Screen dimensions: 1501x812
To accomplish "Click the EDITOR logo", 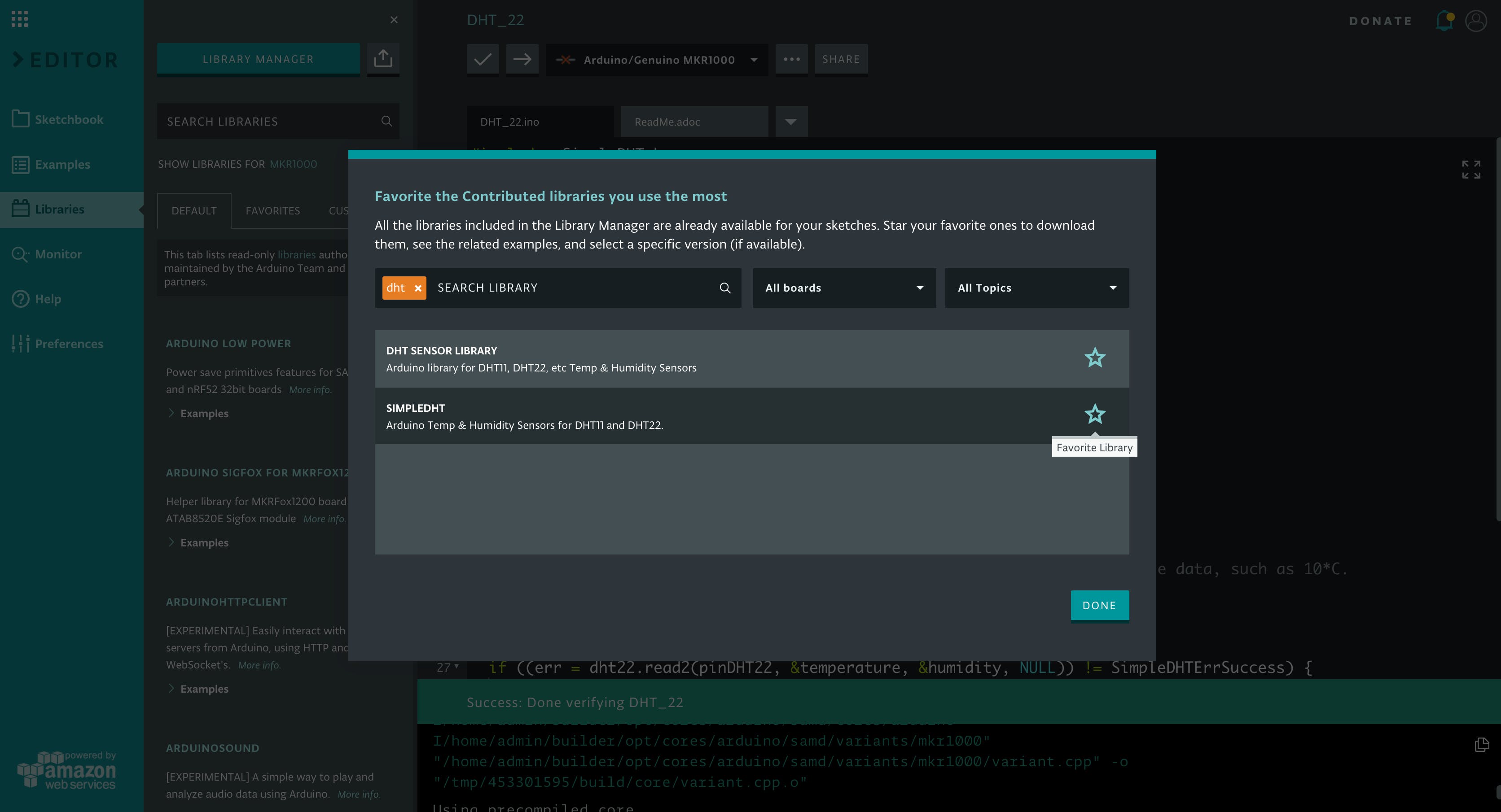I will point(66,60).
